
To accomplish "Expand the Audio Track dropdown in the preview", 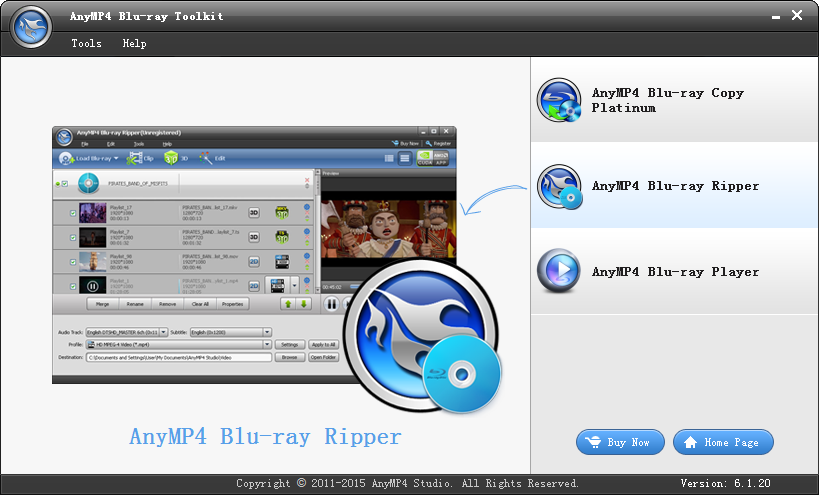I will pos(161,332).
